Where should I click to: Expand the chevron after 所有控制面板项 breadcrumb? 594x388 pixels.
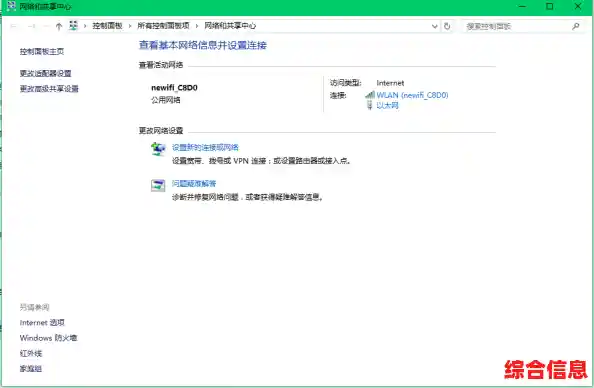click(x=197, y=26)
